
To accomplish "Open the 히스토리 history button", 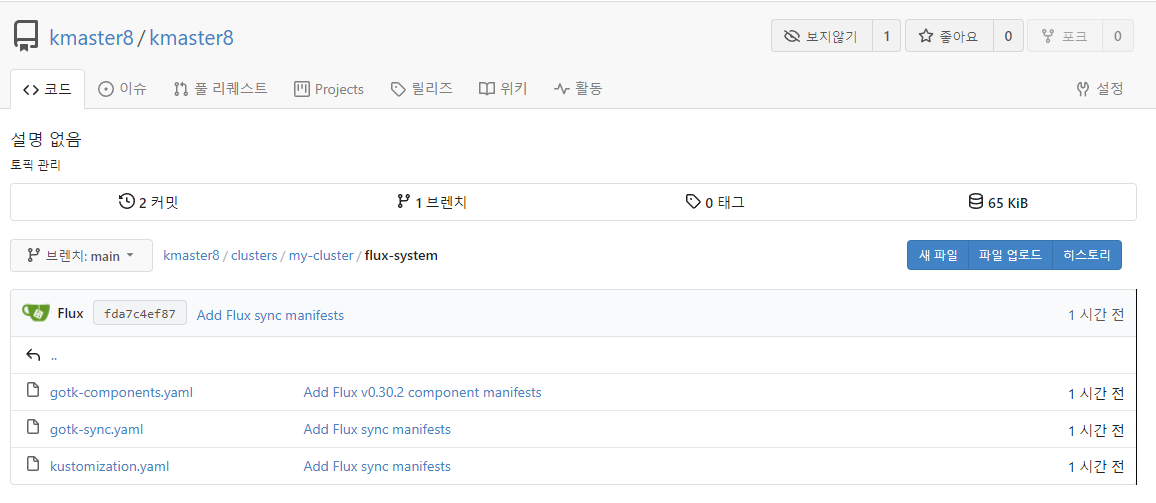I will [x=1087, y=255].
